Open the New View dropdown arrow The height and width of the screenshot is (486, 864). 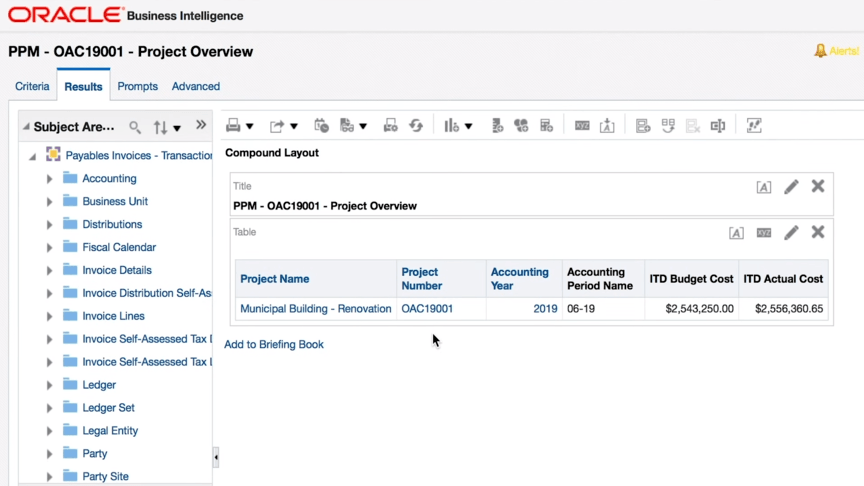468,126
